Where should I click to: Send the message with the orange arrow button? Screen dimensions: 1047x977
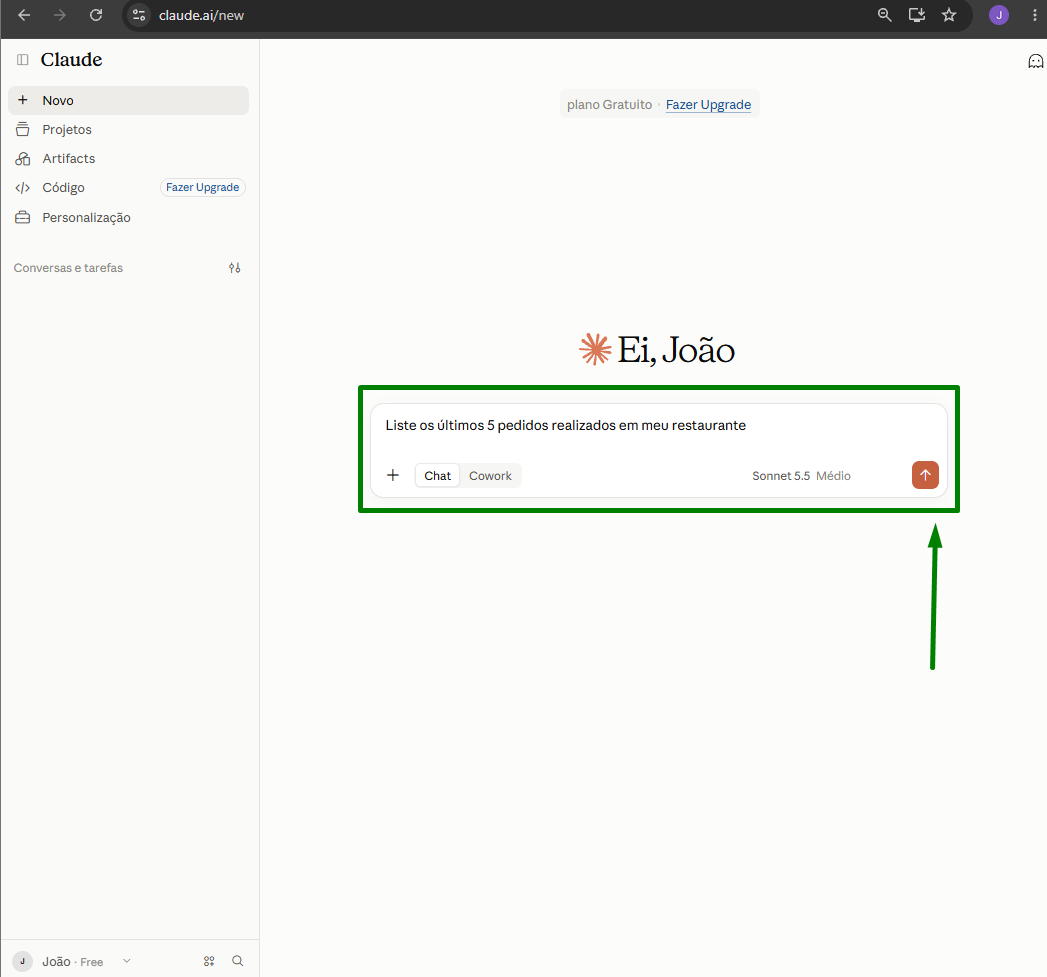(925, 475)
